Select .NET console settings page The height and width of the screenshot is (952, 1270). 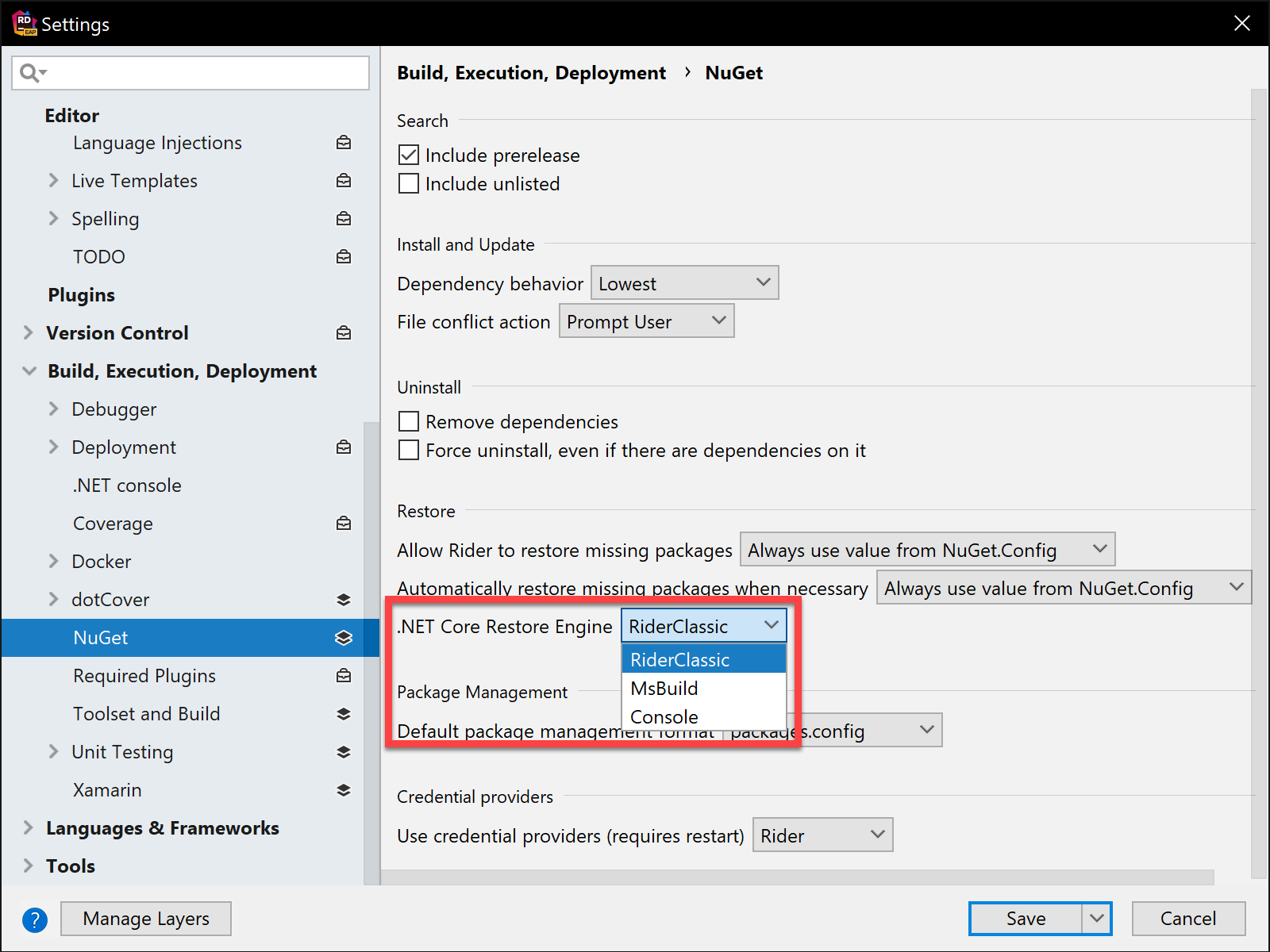[127, 486]
